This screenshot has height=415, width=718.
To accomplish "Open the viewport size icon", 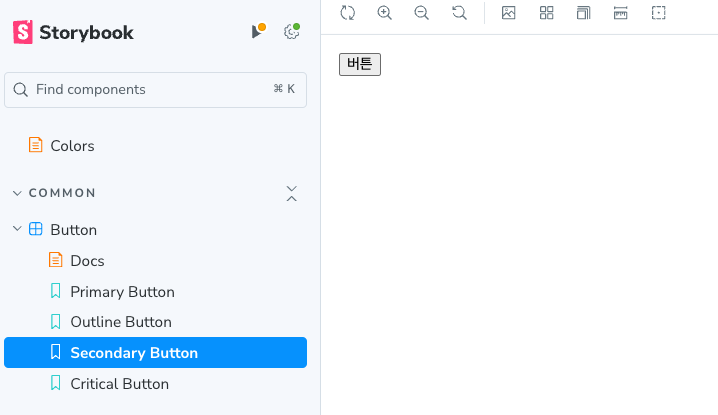I will [x=583, y=13].
